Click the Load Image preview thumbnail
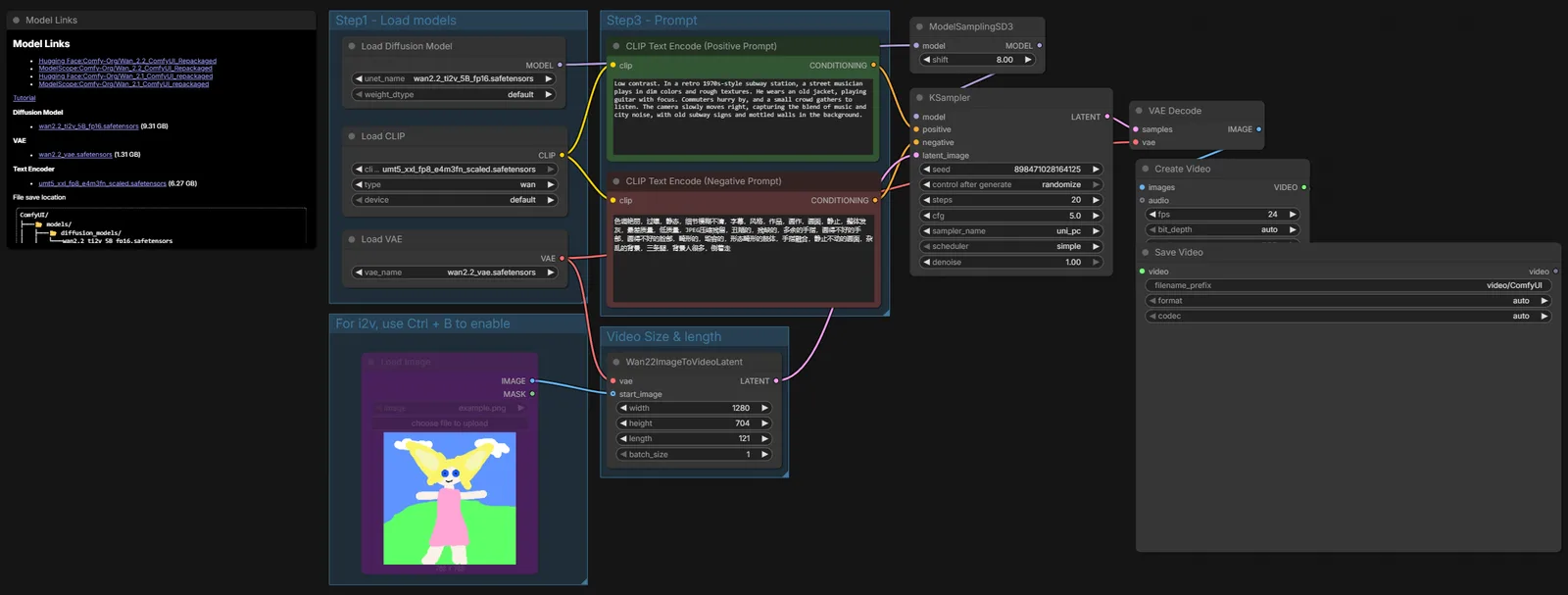1568x595 pixels. (450, 499)
